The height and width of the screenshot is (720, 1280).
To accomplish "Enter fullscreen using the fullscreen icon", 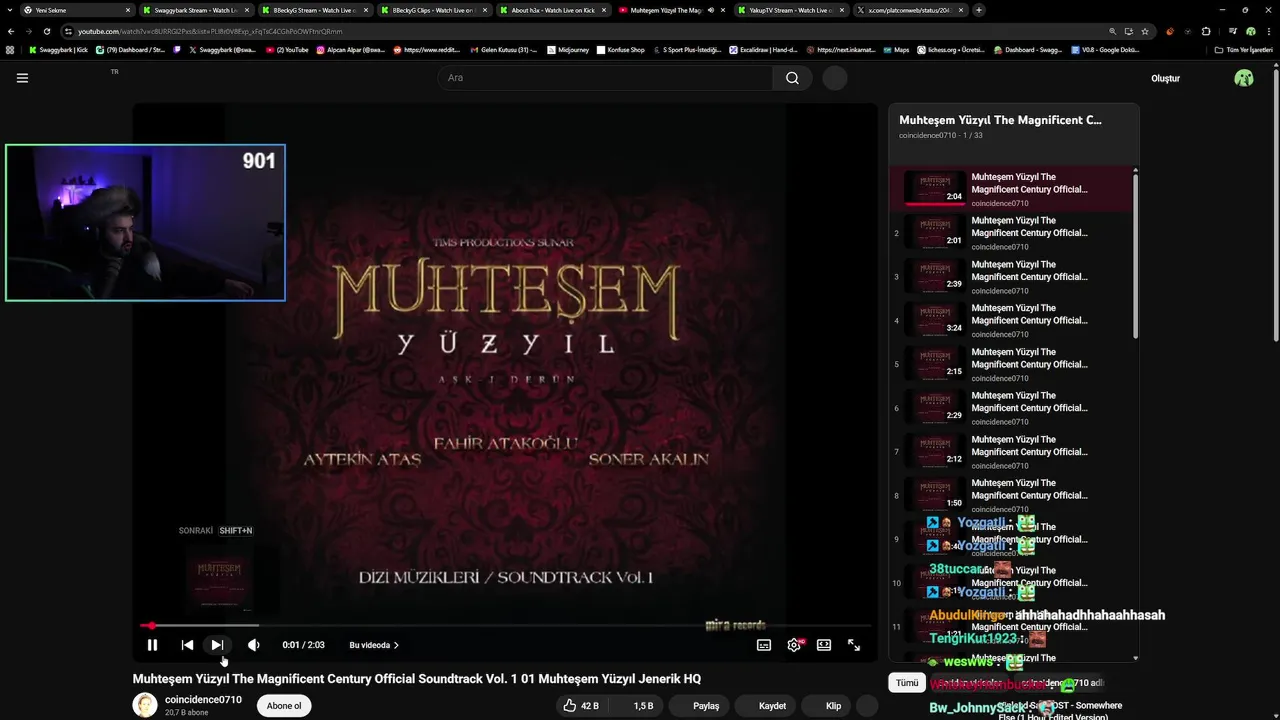I will click(854, 645).
